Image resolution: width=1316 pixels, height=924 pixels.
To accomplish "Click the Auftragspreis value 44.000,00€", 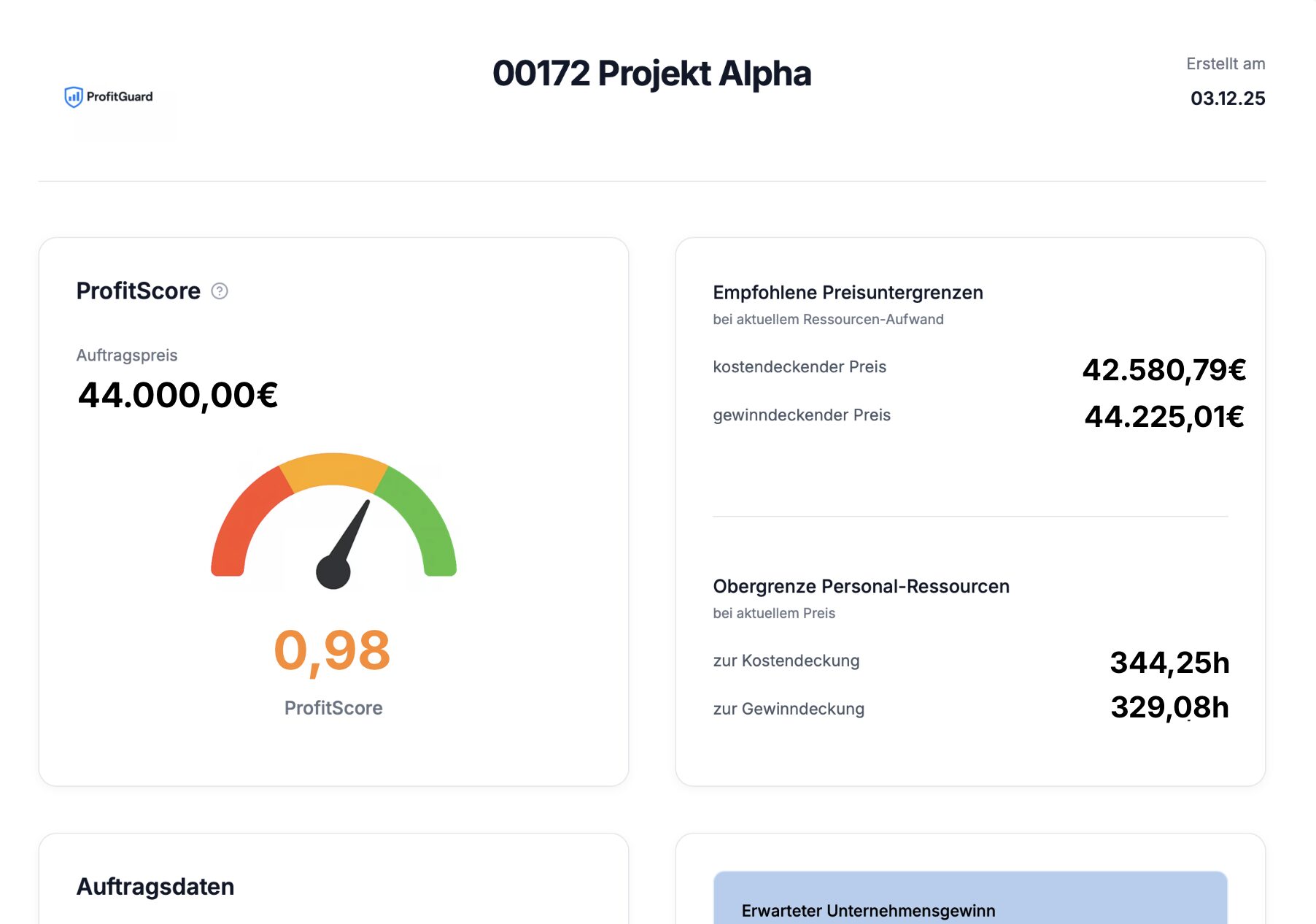I will tap(178, 395).
